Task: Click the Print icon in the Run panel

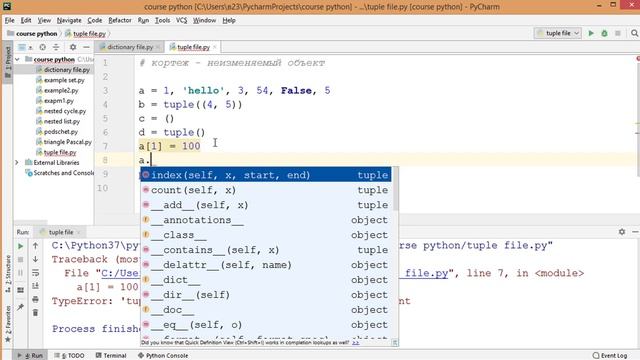Action: (36, 299)
